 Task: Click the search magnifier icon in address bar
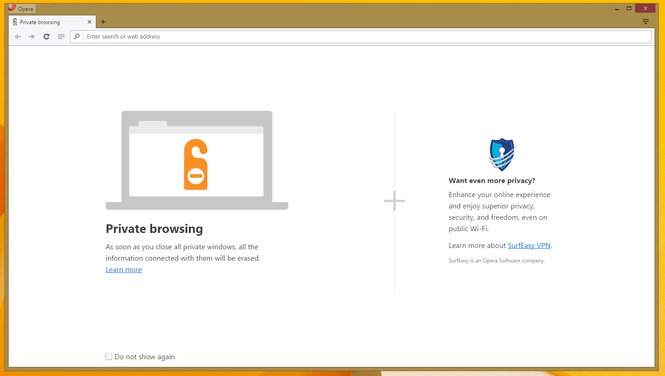[x=77, y=37]
